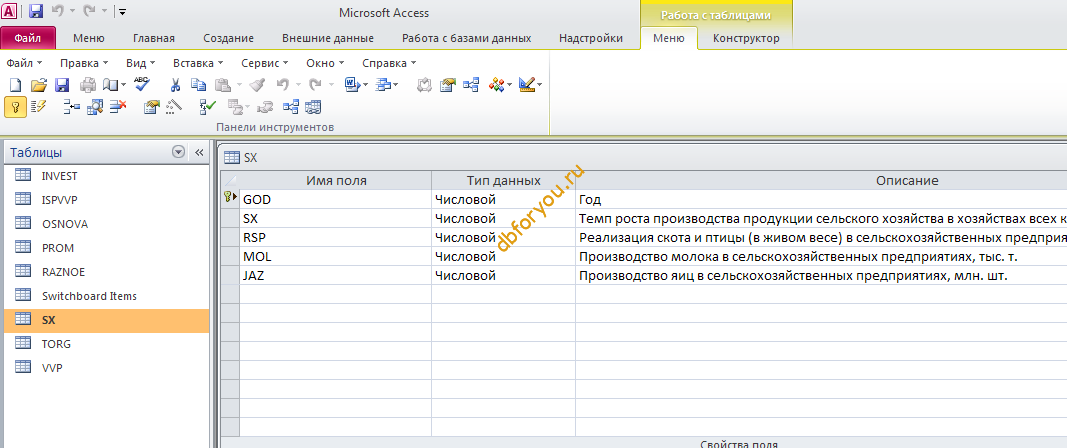Expand the Paste options dropdown arrow
This screenshot has height=448, width=1067.
tap(239, 85)
